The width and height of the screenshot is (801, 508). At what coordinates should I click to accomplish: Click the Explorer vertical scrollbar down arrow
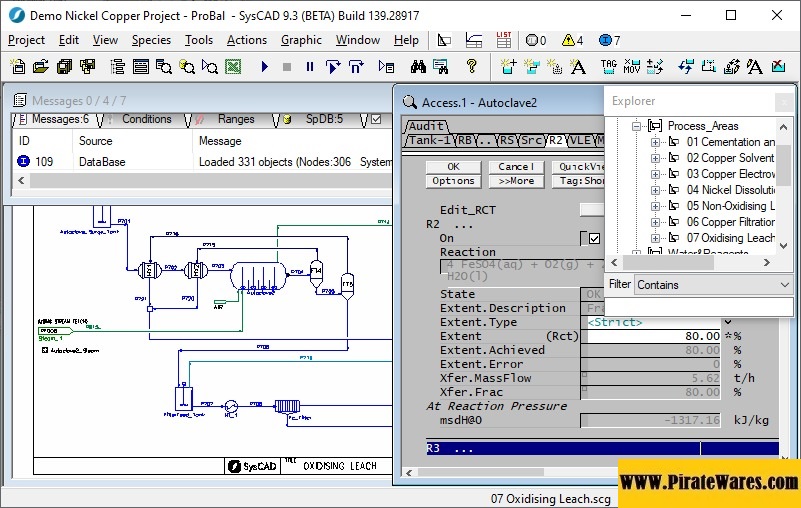[x=784, y=246]
